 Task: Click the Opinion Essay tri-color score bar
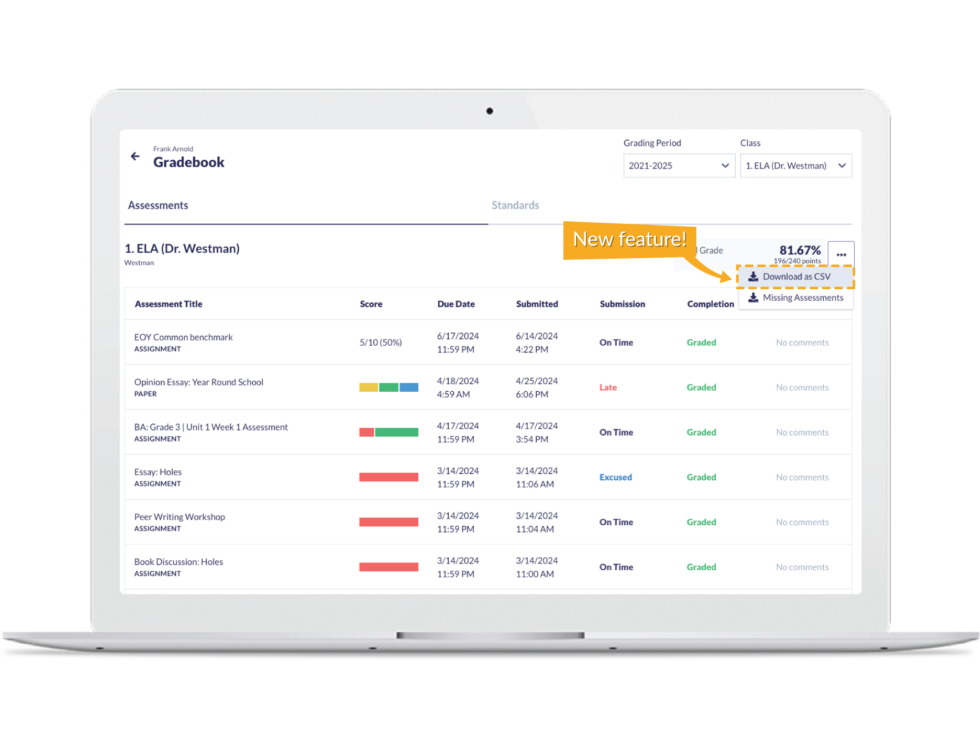click(389, 387)
